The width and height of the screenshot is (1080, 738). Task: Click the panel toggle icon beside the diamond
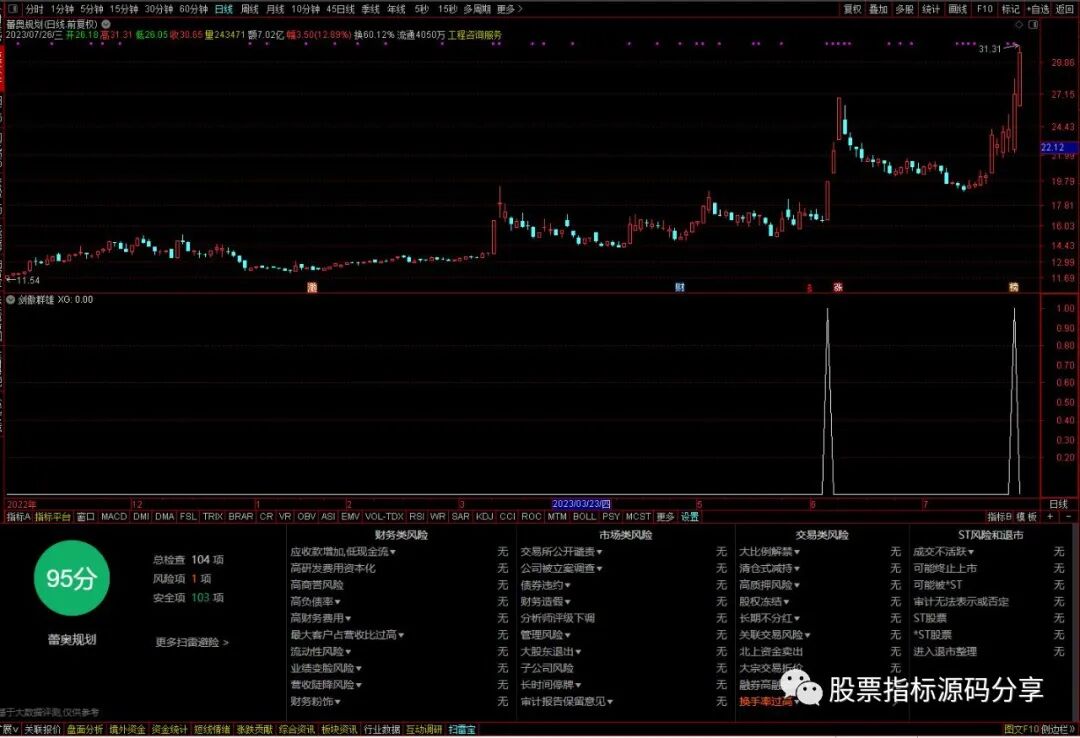pos(1032,24)
